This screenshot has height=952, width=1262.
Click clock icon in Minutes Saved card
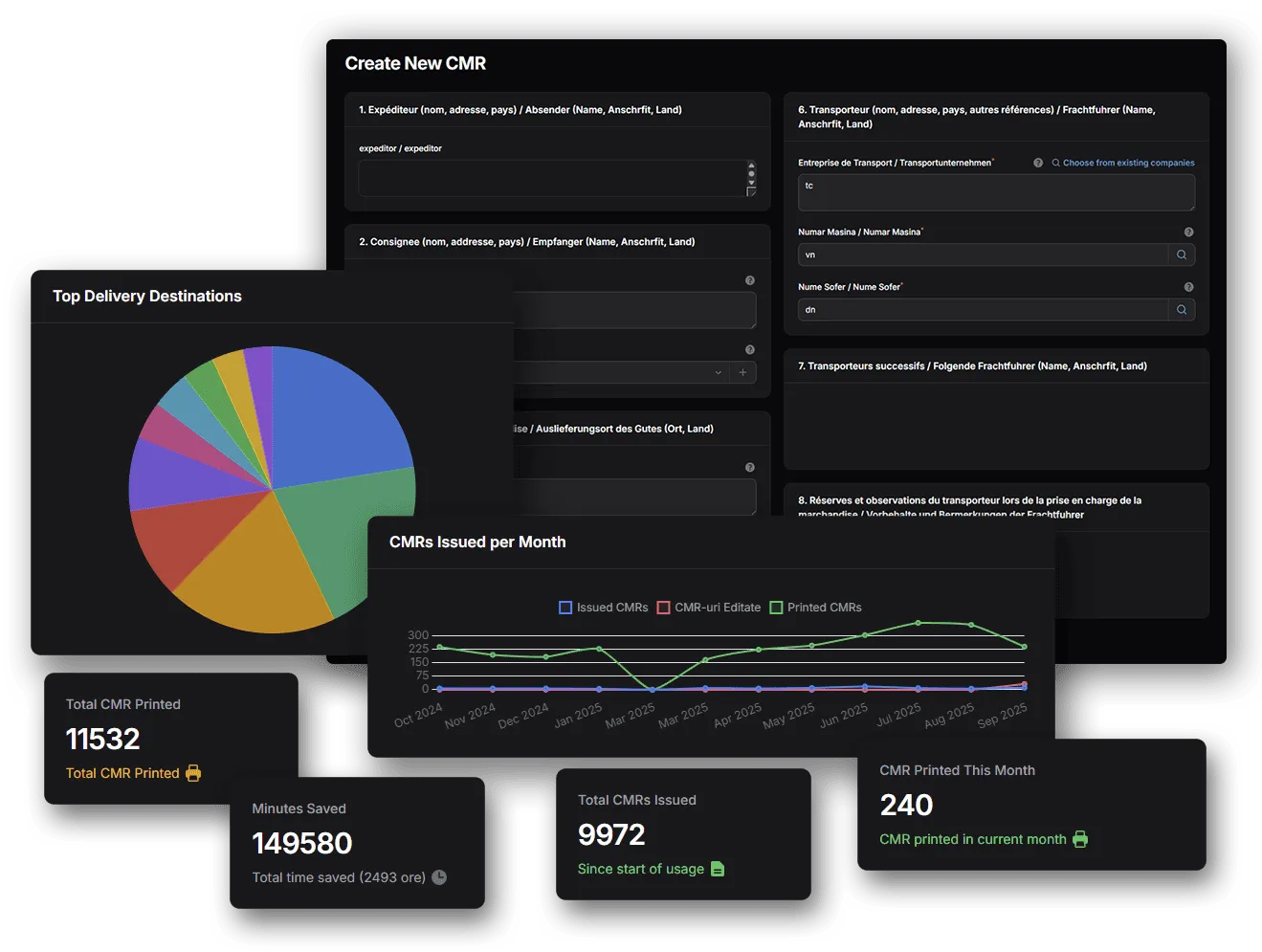439,877
